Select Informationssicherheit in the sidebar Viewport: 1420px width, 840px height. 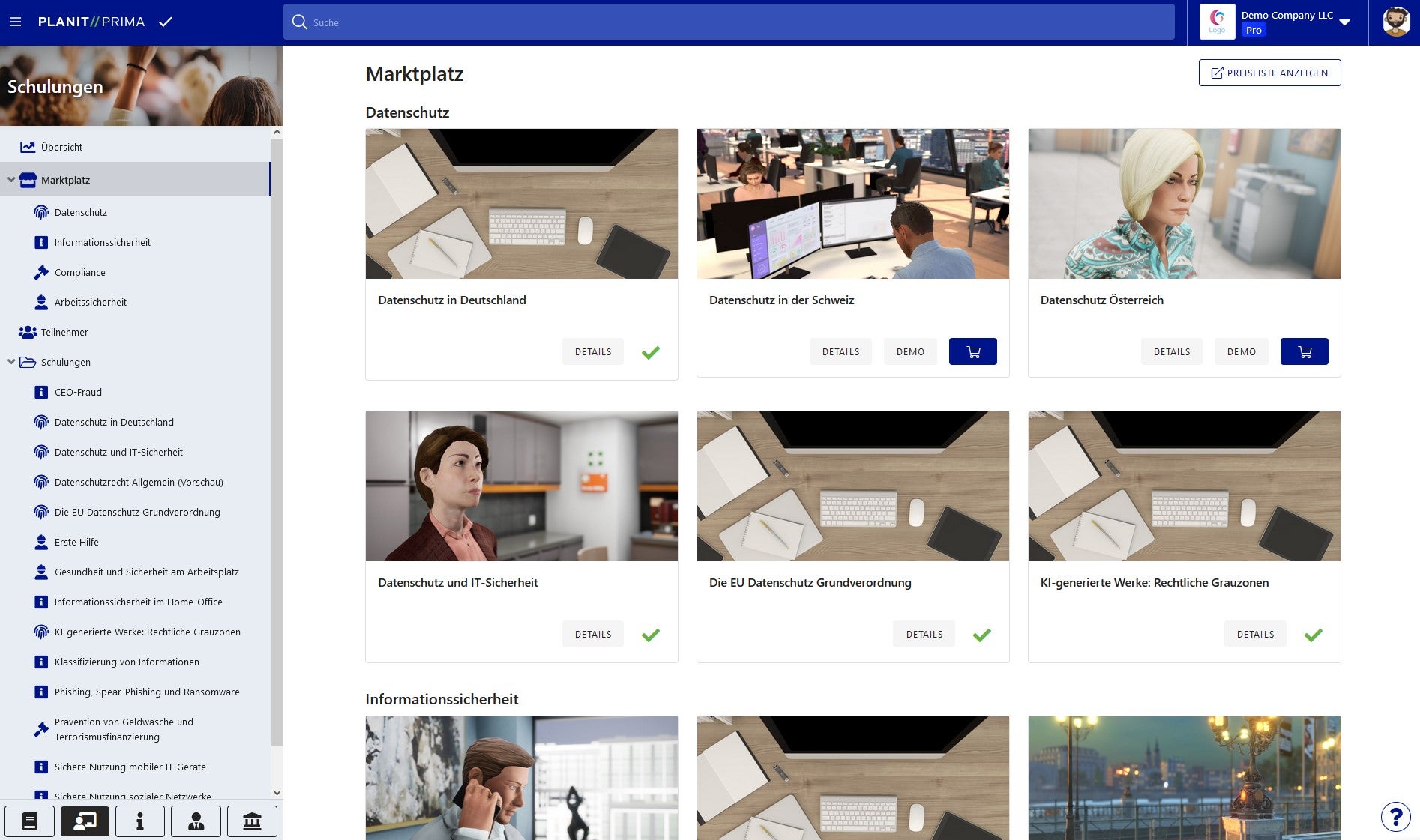point(101,242)
